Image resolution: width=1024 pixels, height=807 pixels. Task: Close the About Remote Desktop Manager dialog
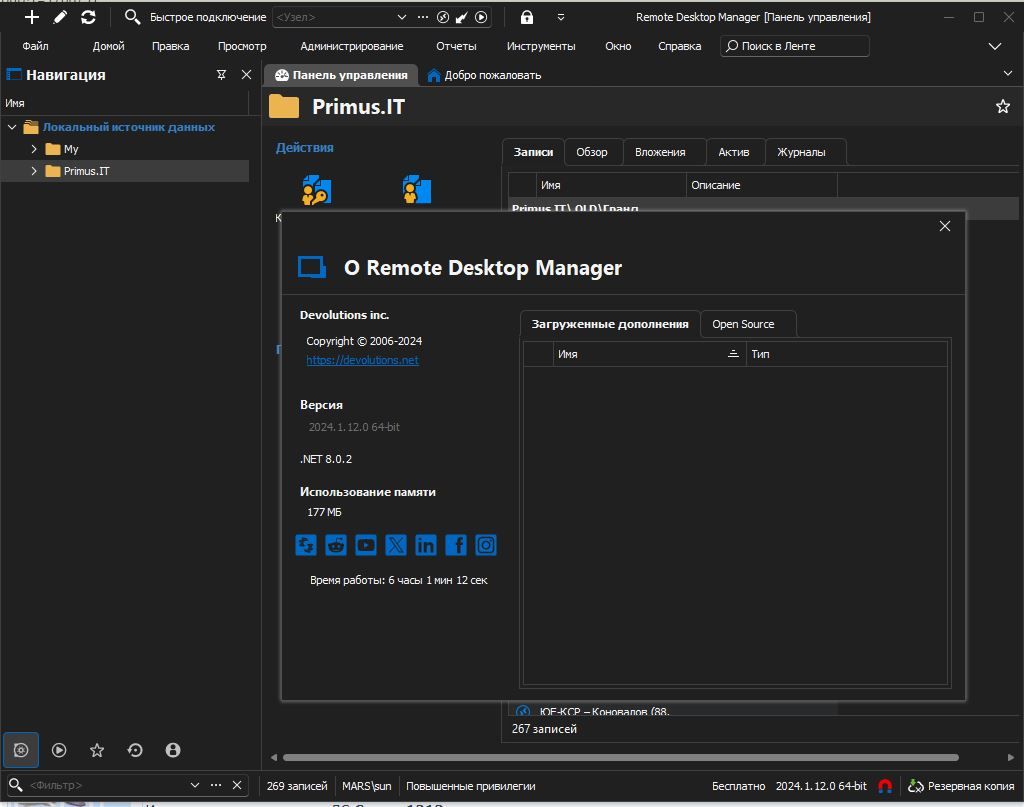pyautogui.click(x=944, y=226)
